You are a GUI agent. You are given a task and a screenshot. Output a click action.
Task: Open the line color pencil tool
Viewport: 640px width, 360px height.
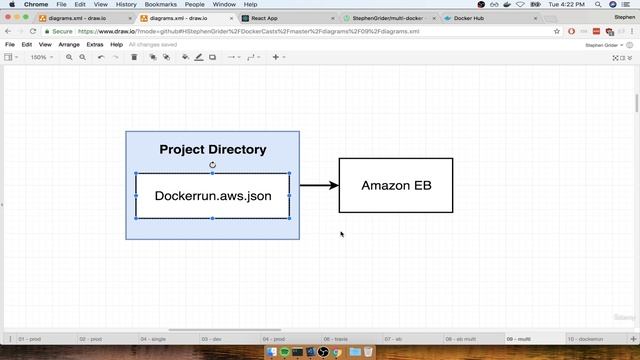click(x=199, y=58)
